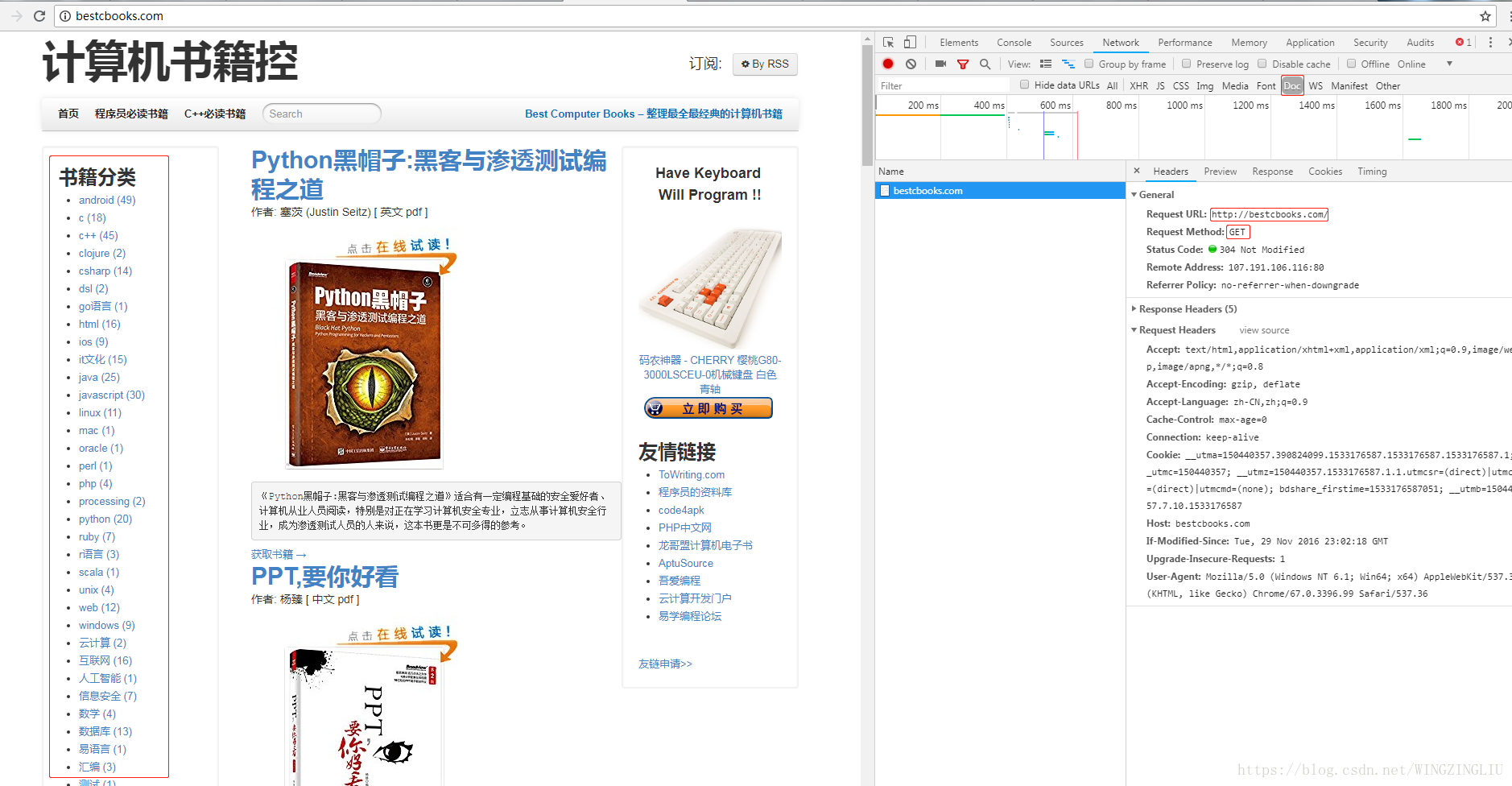Select the Doc resource type filter
Screen dimensions: 1512x786
tap(1292, 85)
